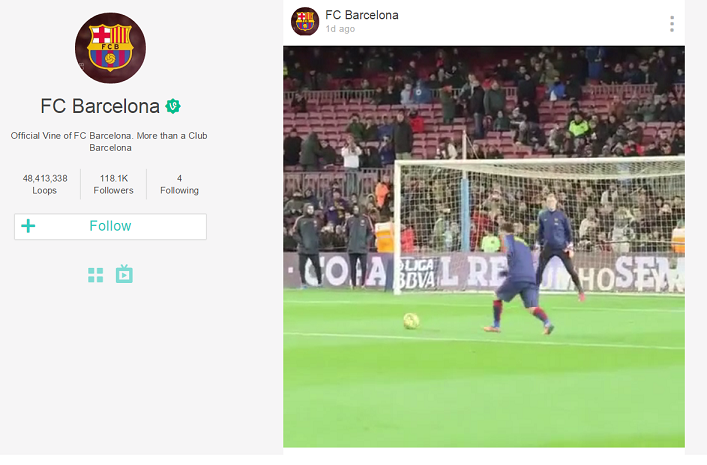Switch to grid view icon
The image size is (707, 465).
click(96, 275)
